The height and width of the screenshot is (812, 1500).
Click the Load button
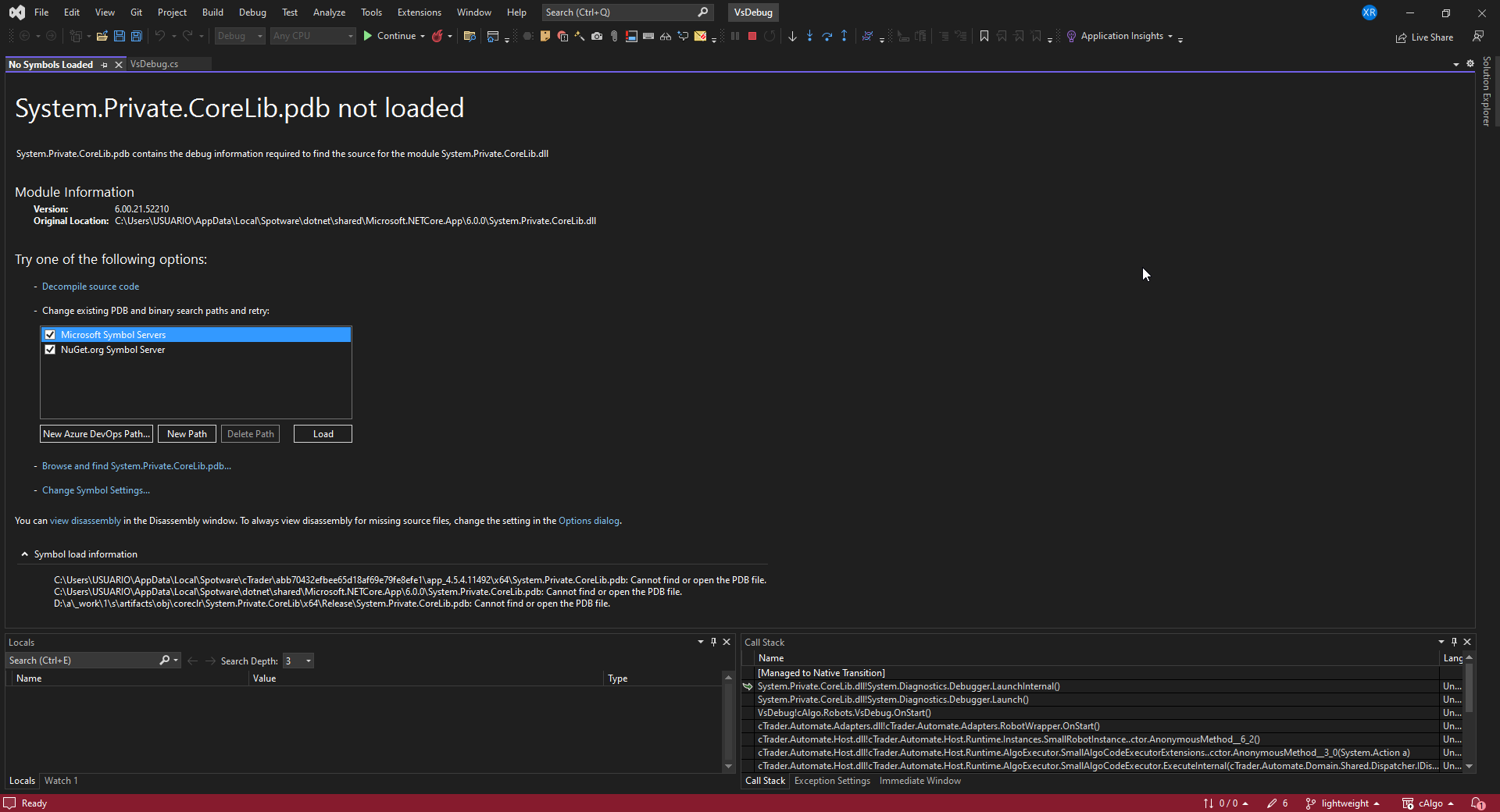(323, 434)
